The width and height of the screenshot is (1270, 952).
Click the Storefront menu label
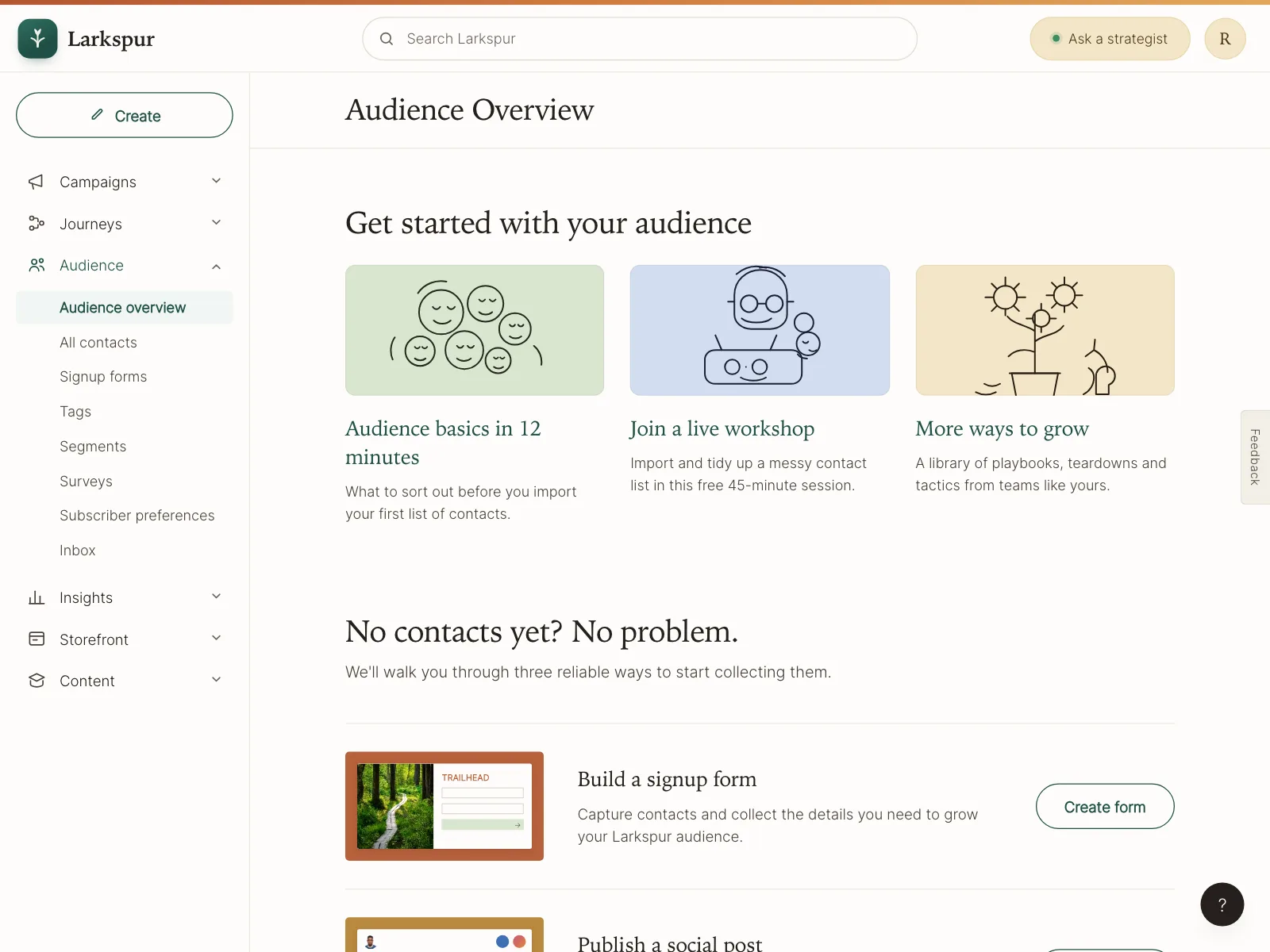(x=94, y=639)
